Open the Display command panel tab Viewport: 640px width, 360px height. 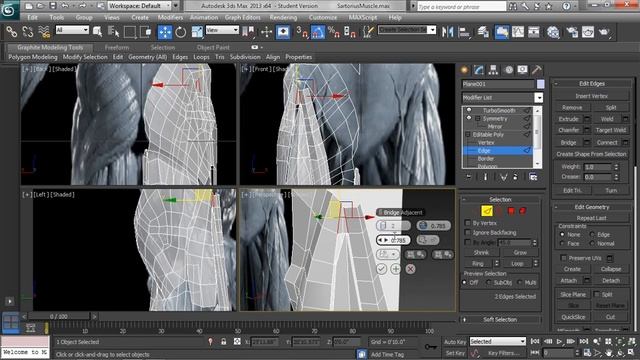(522, 70)
